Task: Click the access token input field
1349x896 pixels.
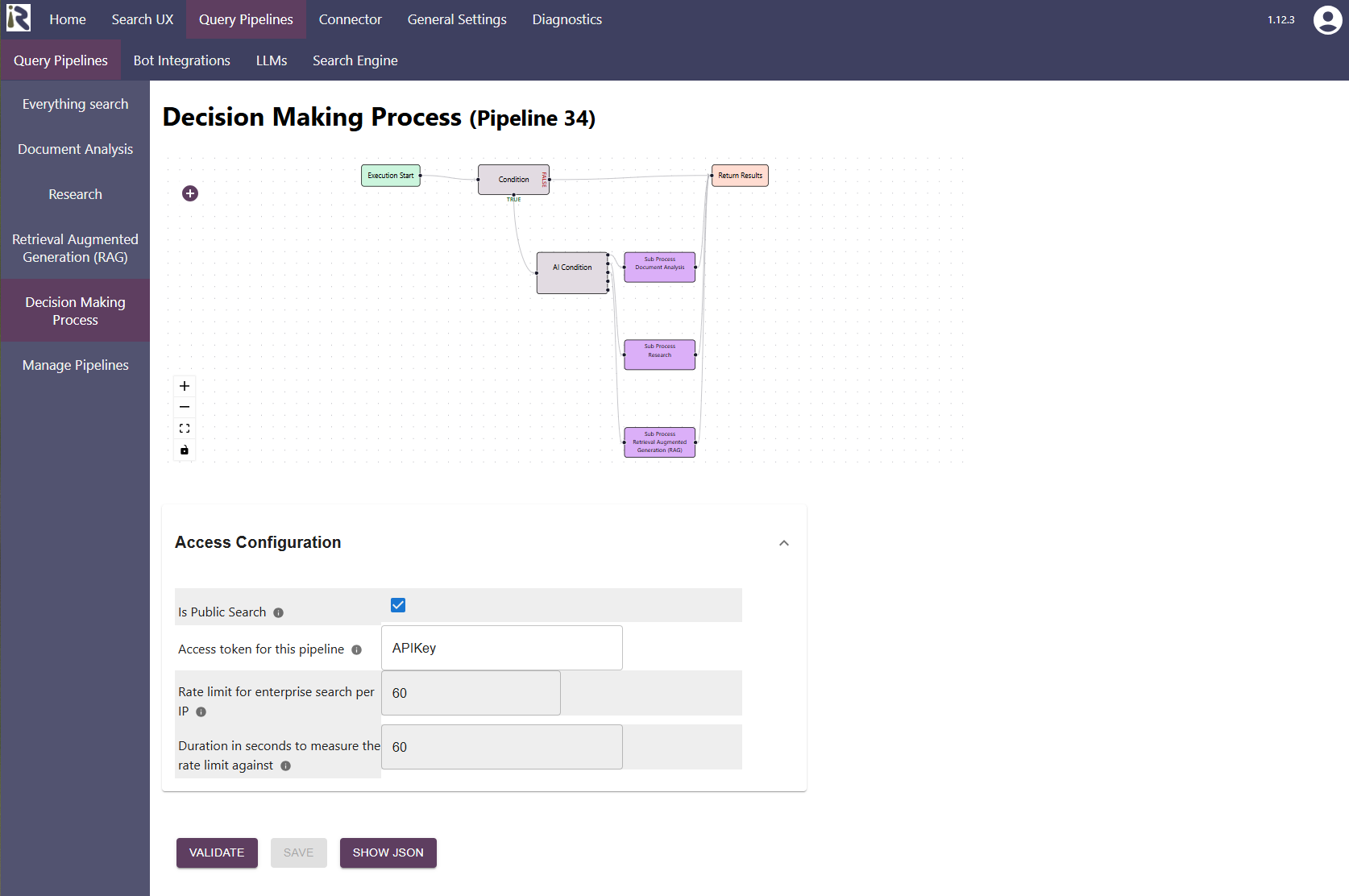Action: point(501,648)
